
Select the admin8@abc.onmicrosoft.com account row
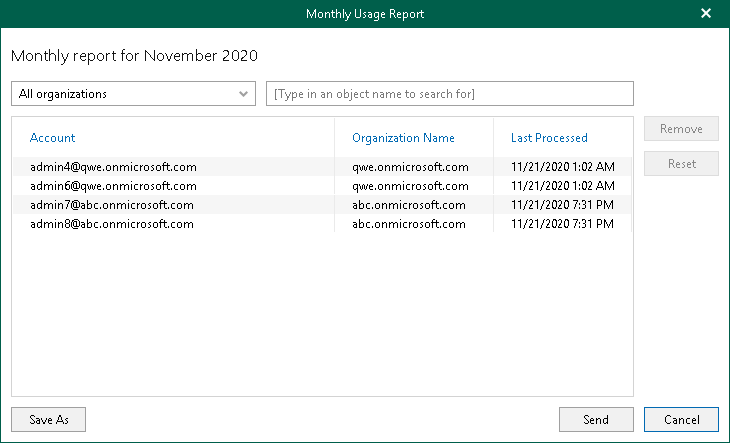click(x=112, y=224)
